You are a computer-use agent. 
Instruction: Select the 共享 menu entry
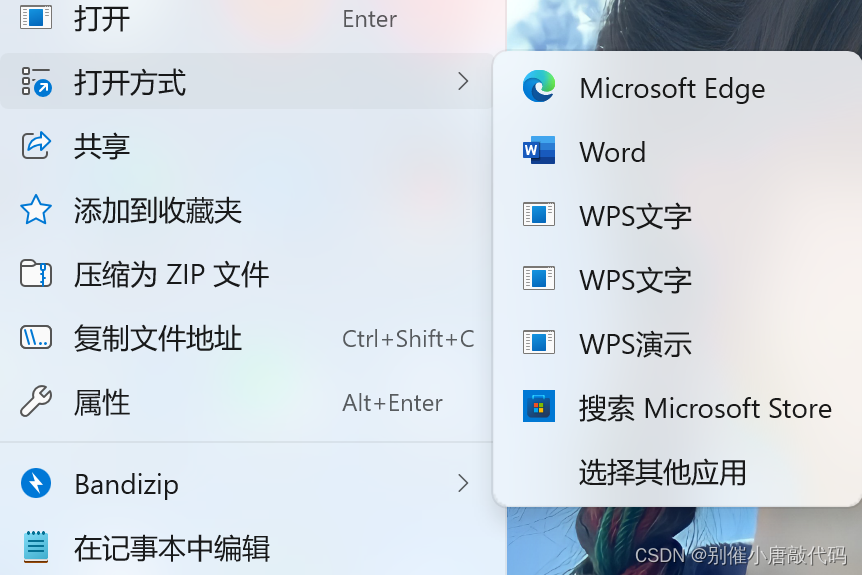click(x=247, y=146)
